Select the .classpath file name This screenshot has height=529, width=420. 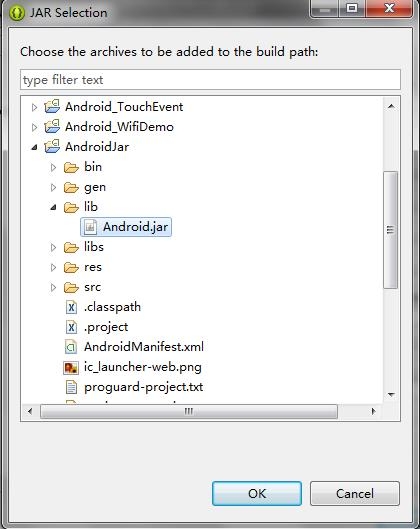point(112,307)
